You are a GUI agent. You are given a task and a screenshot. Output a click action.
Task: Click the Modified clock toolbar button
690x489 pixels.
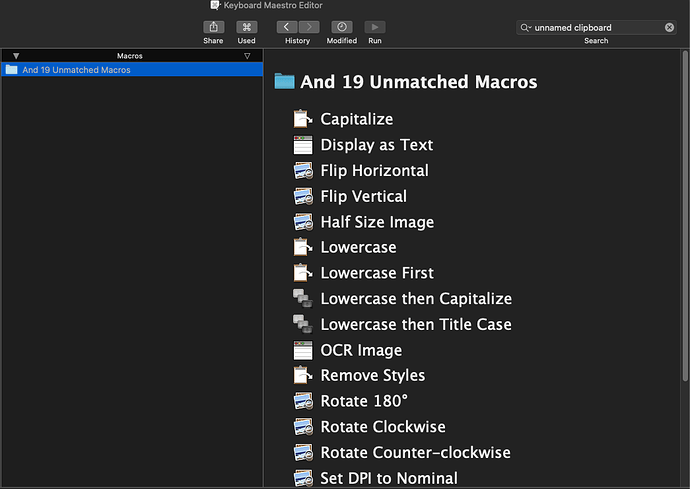342,27
